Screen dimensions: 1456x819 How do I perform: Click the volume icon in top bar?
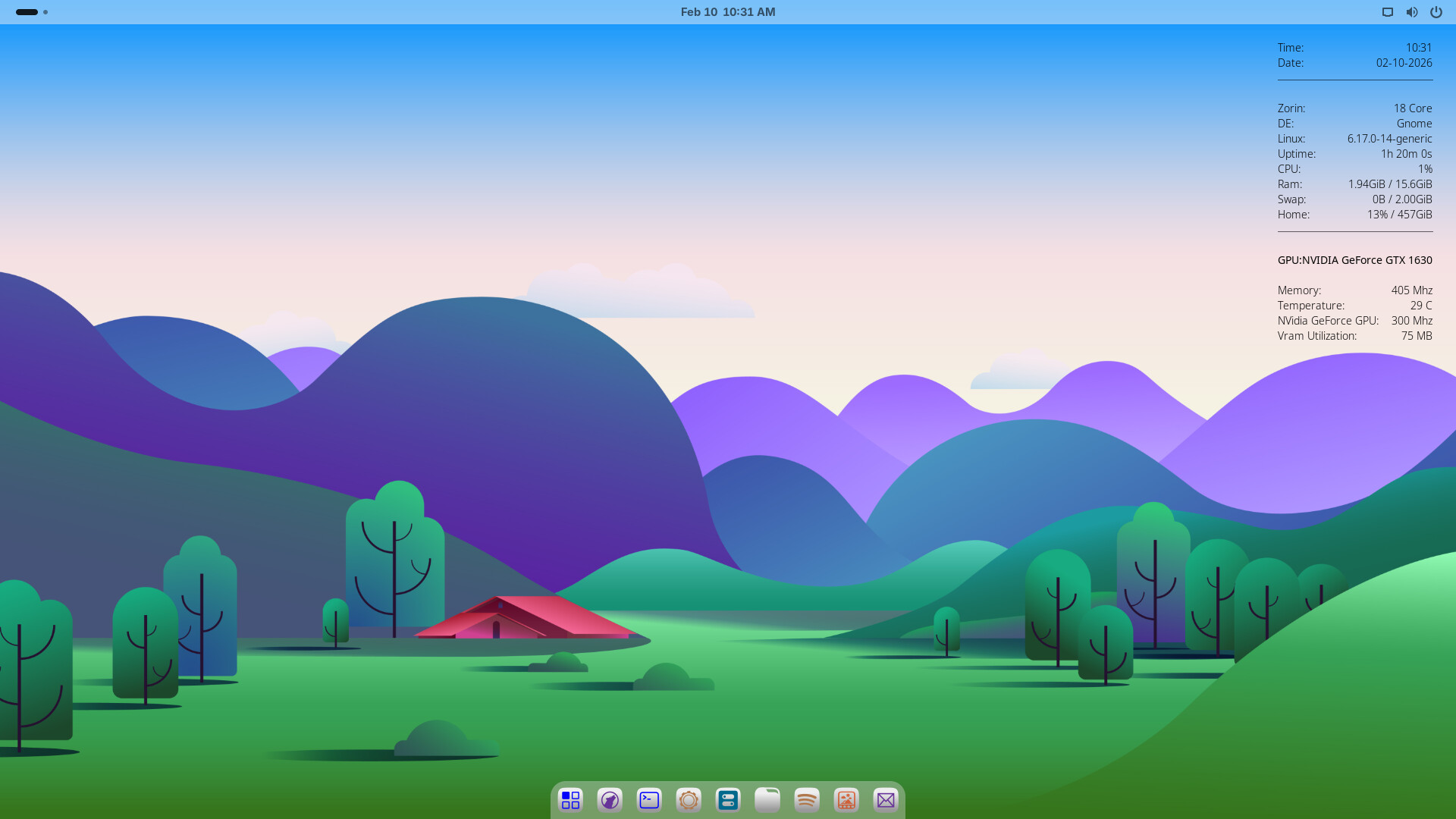tap(1411, 12)
